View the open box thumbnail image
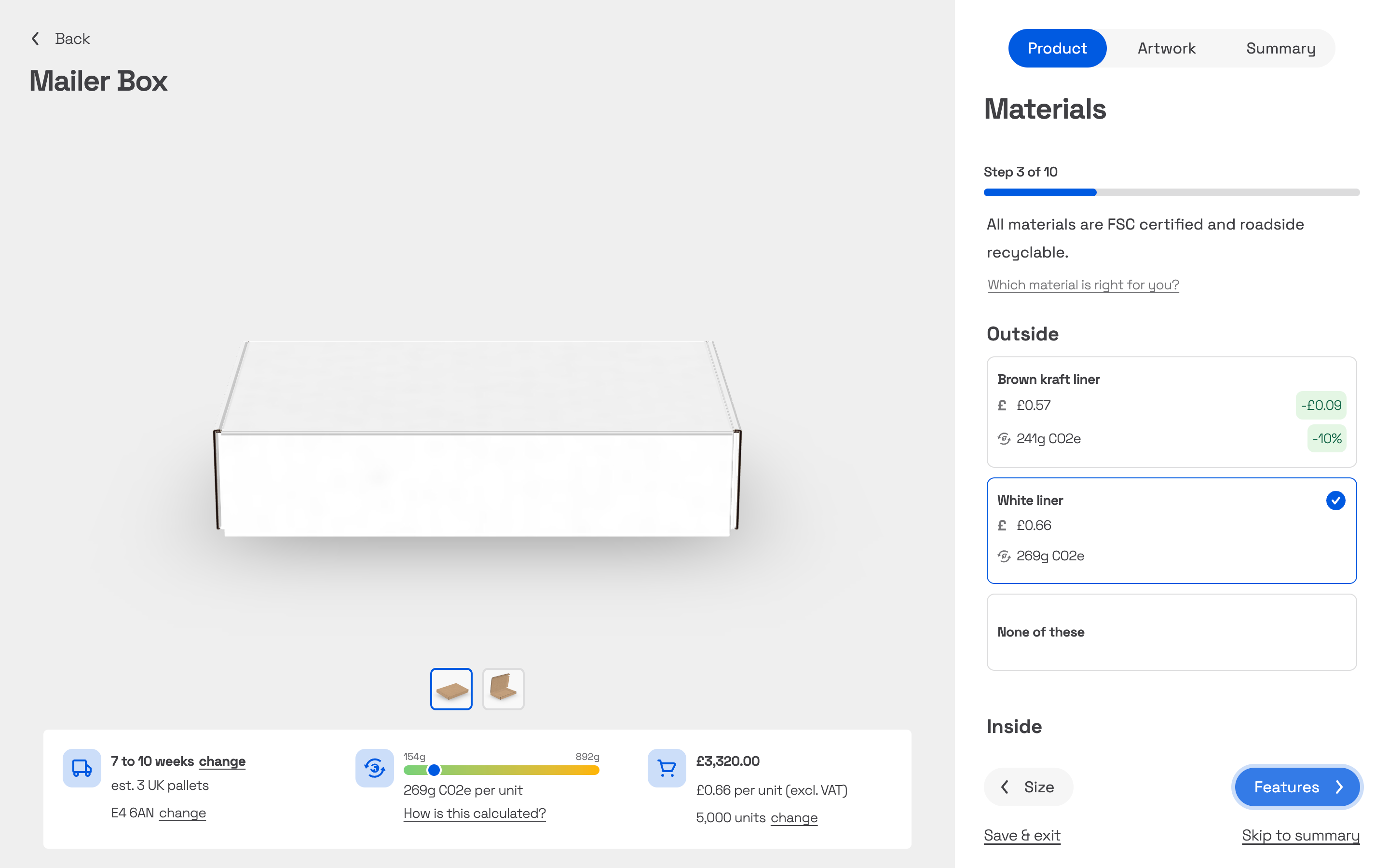 (503, 688)
